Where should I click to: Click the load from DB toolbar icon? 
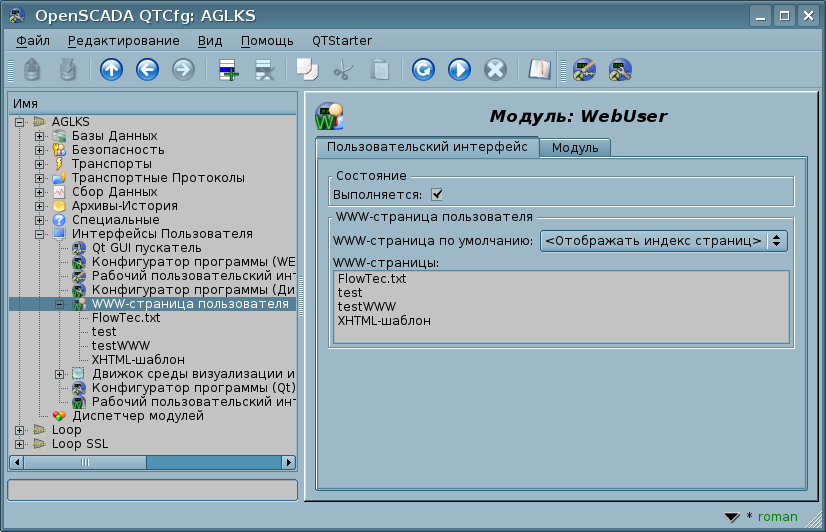[33, 70]
